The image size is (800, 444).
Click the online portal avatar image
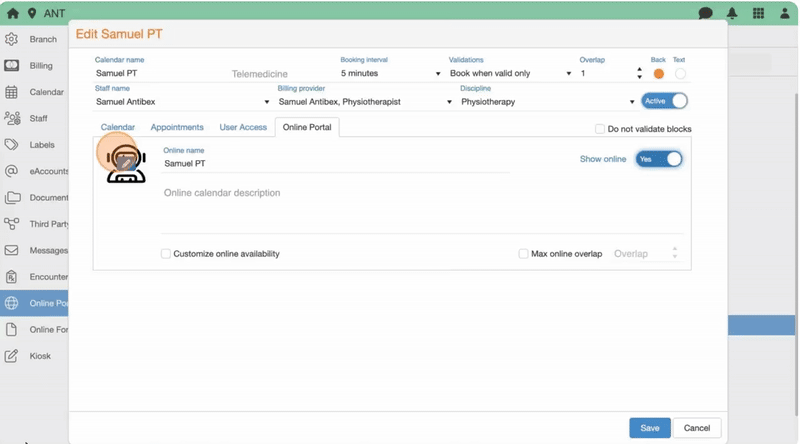pos(125,163)
